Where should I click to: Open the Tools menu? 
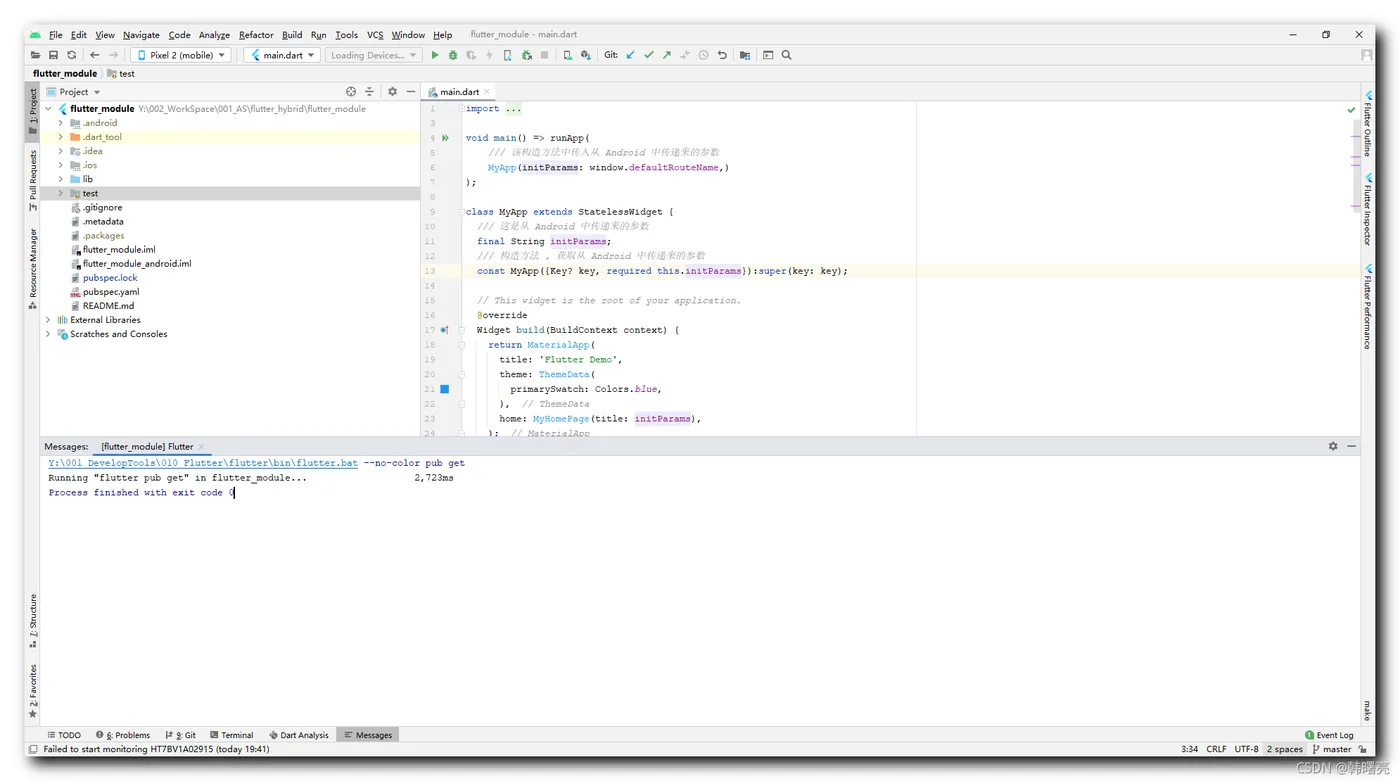tap(346, 34)
